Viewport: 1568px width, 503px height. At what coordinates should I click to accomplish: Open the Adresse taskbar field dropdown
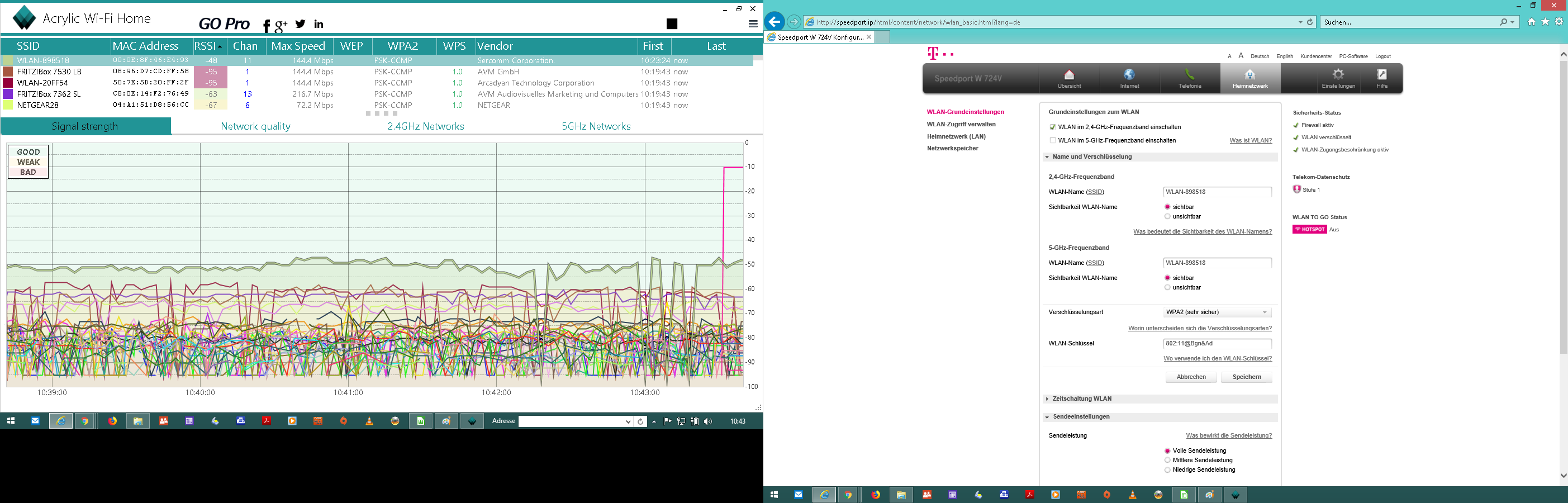[x=628, y=421]
